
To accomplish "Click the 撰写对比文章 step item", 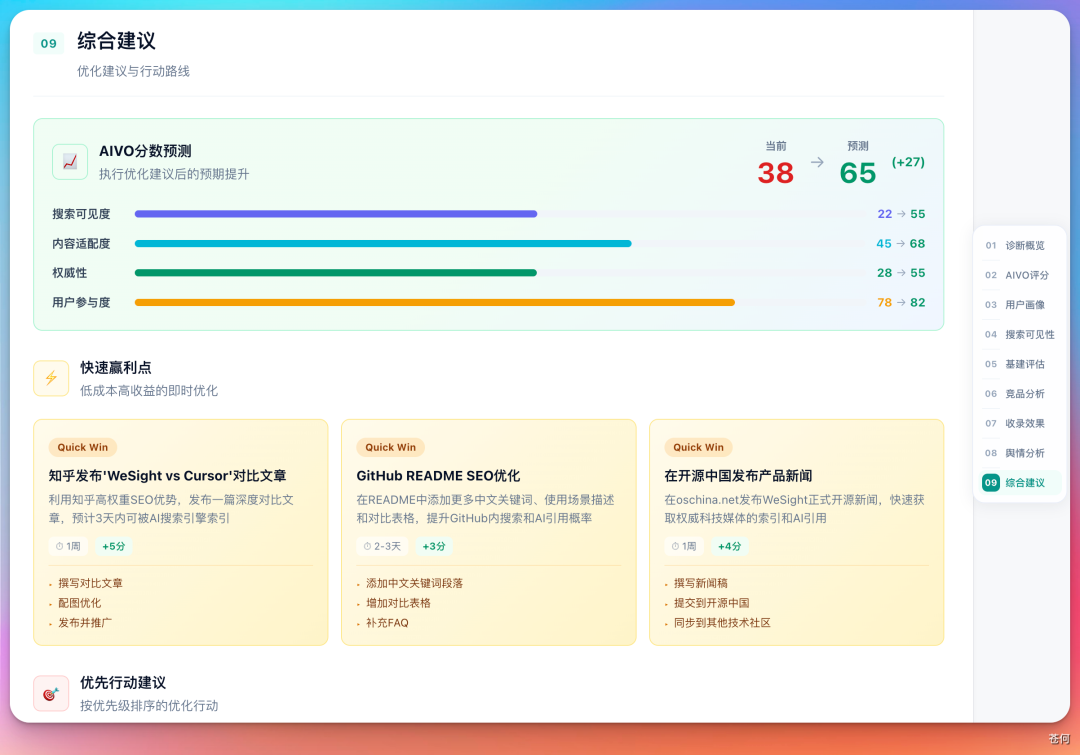I will (x=90, y=583).
